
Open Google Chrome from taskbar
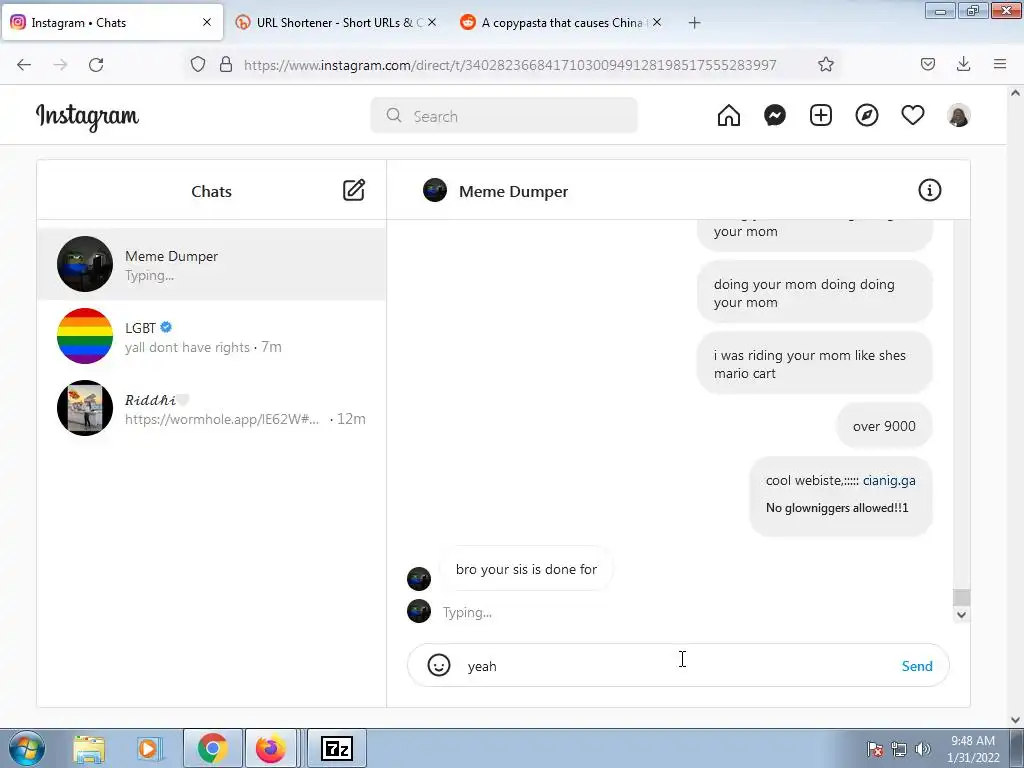pyautogui.click(x=212, y=748)
